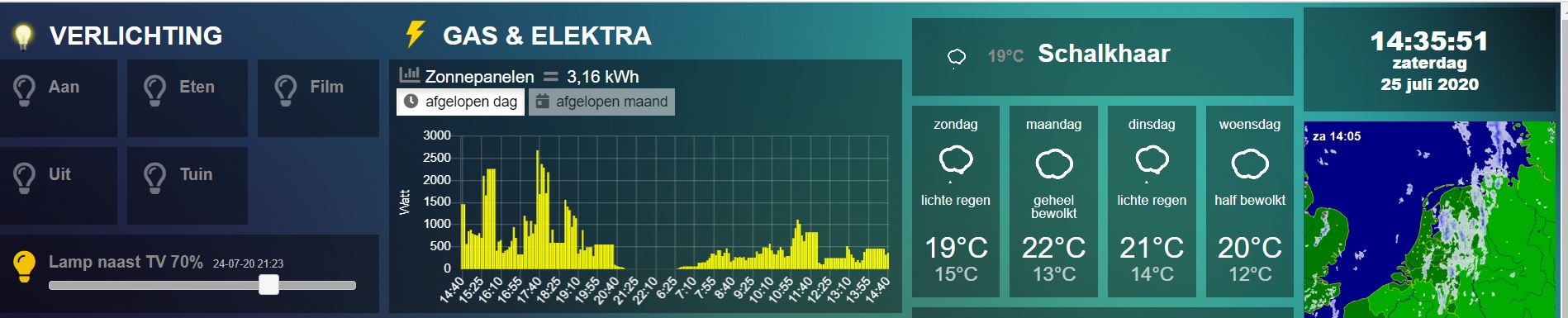Click the radar timestamp za 14:05

tap(1337, 136)
